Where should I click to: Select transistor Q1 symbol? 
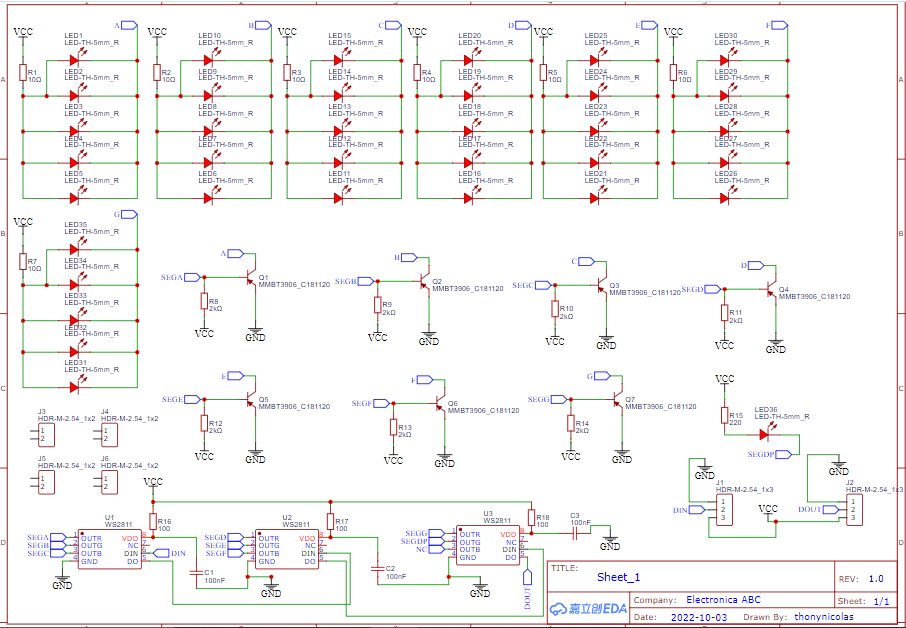click(x=251, y=277)
